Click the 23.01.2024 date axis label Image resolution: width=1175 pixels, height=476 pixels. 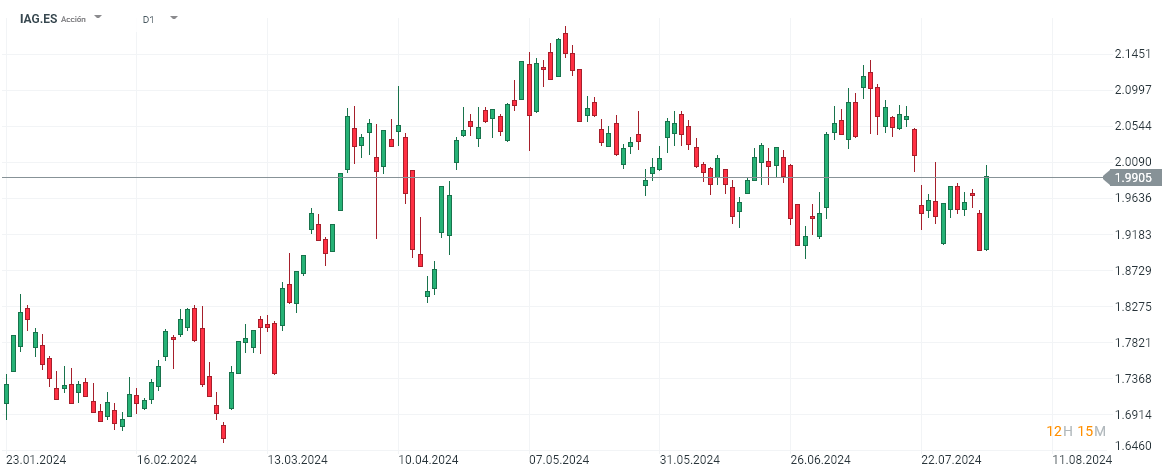click(x=36, y=460)
